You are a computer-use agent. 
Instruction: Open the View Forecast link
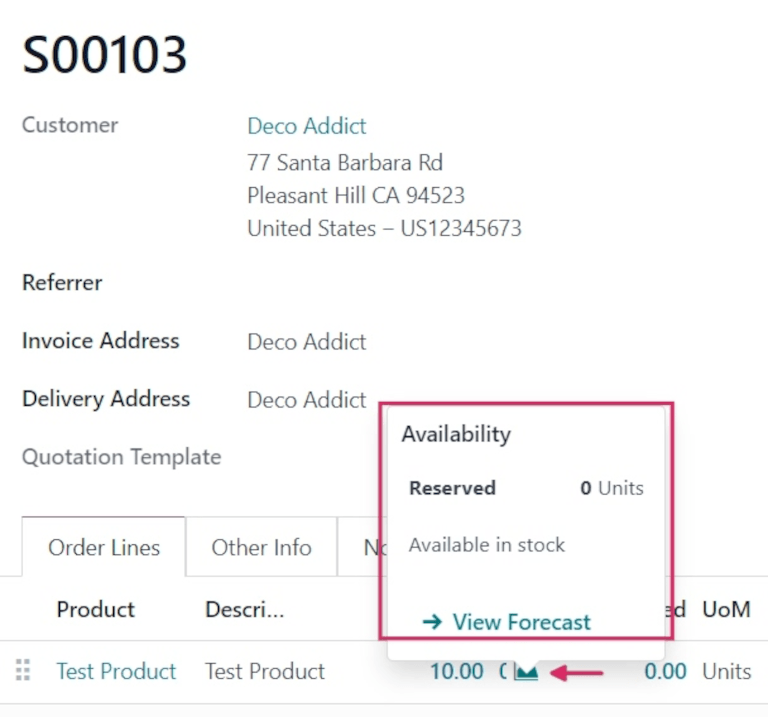point(507,622)
